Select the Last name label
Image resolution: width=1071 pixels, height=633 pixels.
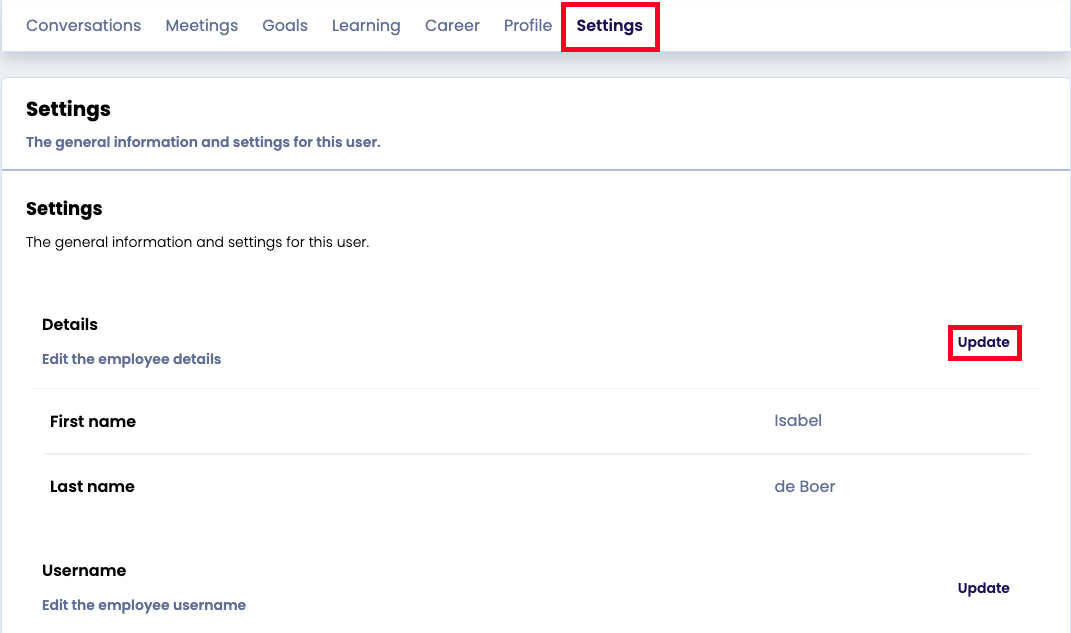(92, 487)
